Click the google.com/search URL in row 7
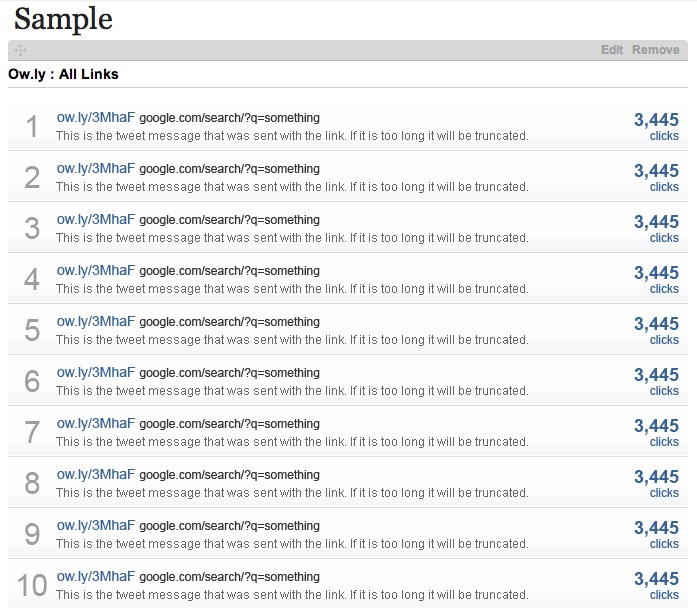The width and height of the screenshot is (697, 616). (229, 424)
